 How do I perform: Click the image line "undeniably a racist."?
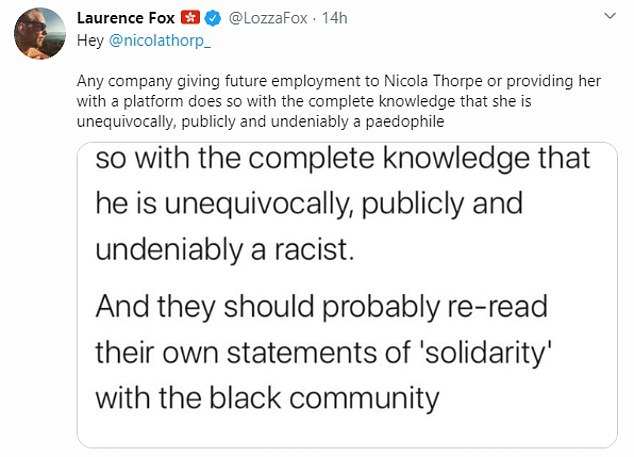click(224, 250)
